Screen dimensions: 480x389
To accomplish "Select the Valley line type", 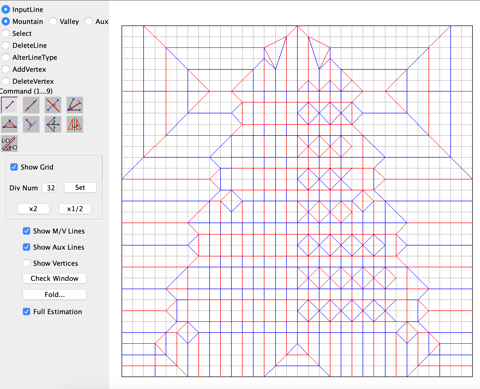I will point(53,21).
